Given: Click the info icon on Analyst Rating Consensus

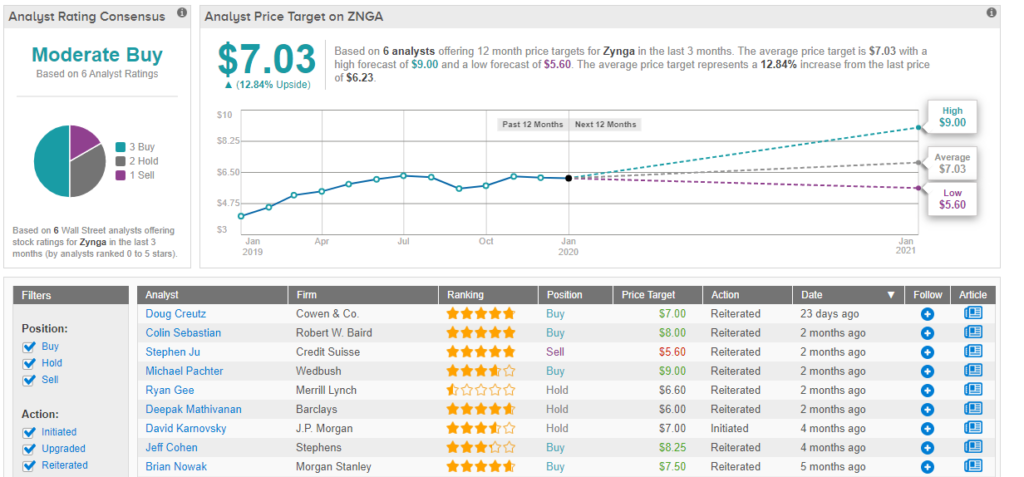Looking at the screenshot, I should point(181,13).
